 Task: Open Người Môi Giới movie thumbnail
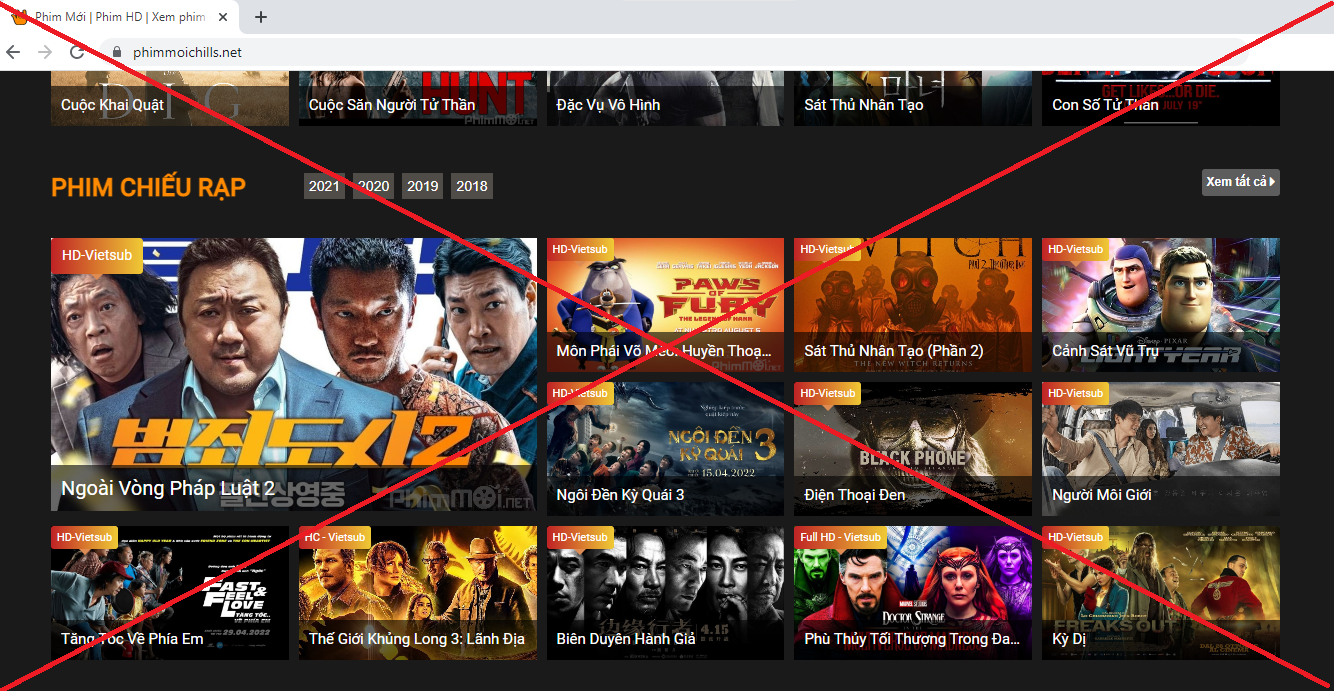pyautogui.click(x=1161, y=449)
